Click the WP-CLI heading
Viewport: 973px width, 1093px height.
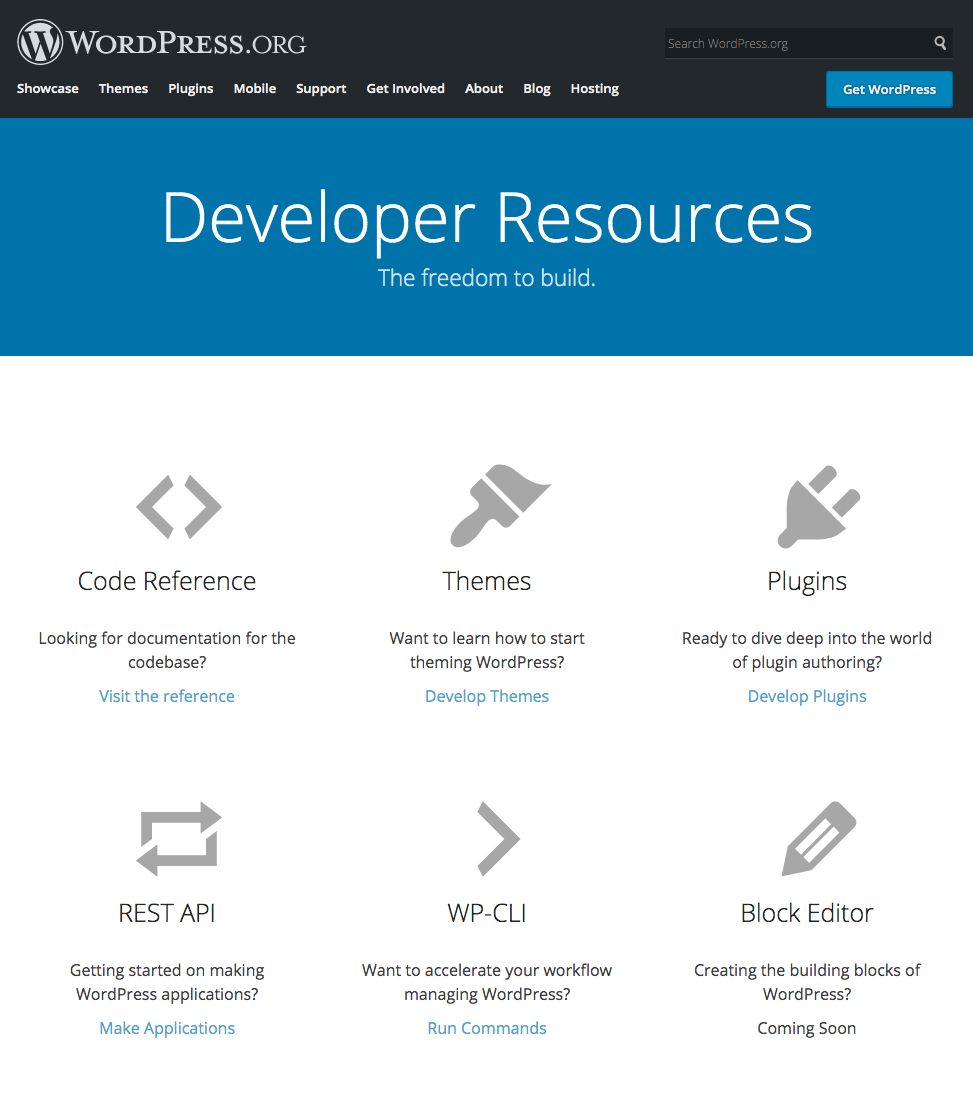click(x=486, y=912)
